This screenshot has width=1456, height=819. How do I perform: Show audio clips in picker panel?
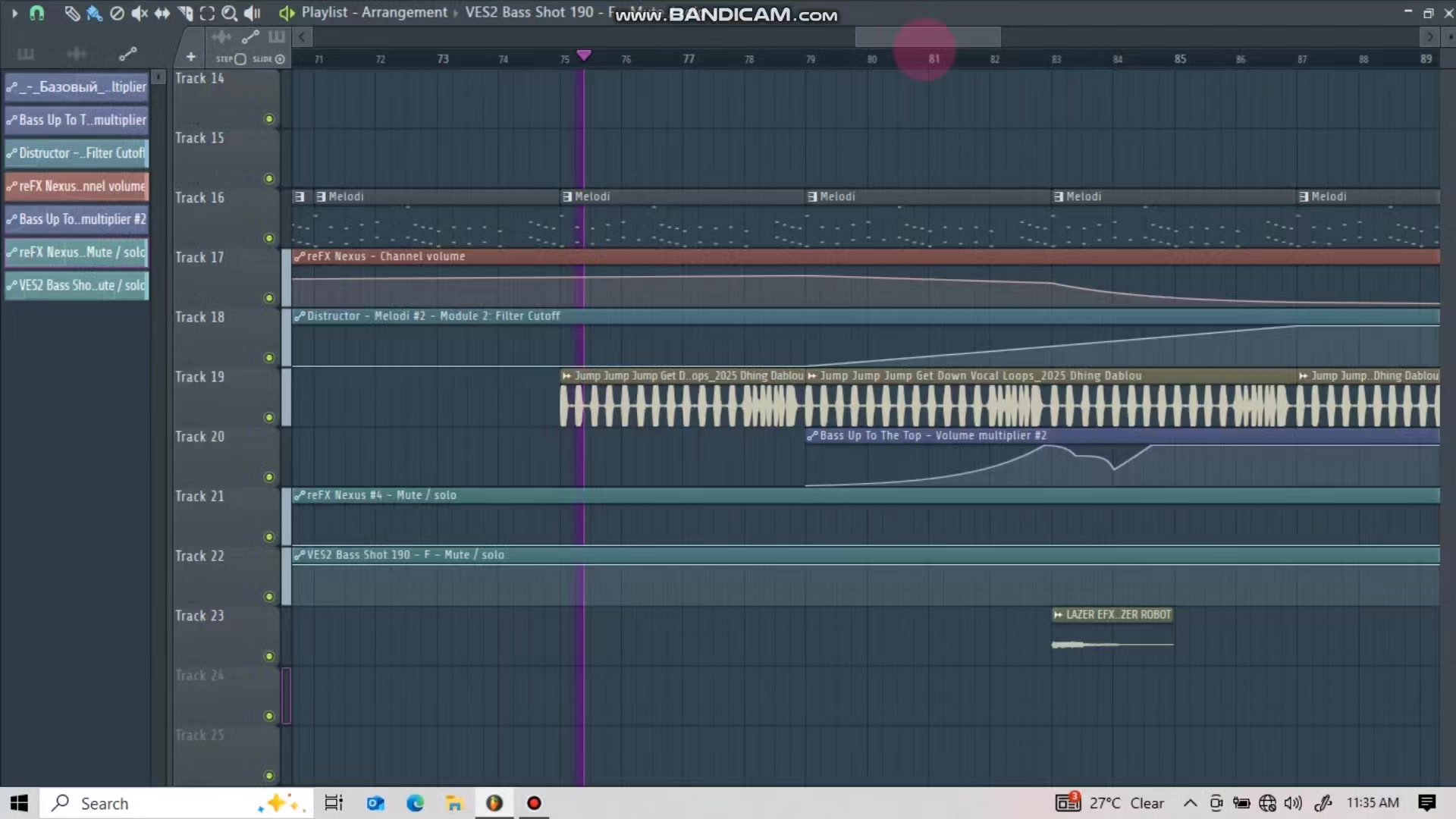click(76, 53)
